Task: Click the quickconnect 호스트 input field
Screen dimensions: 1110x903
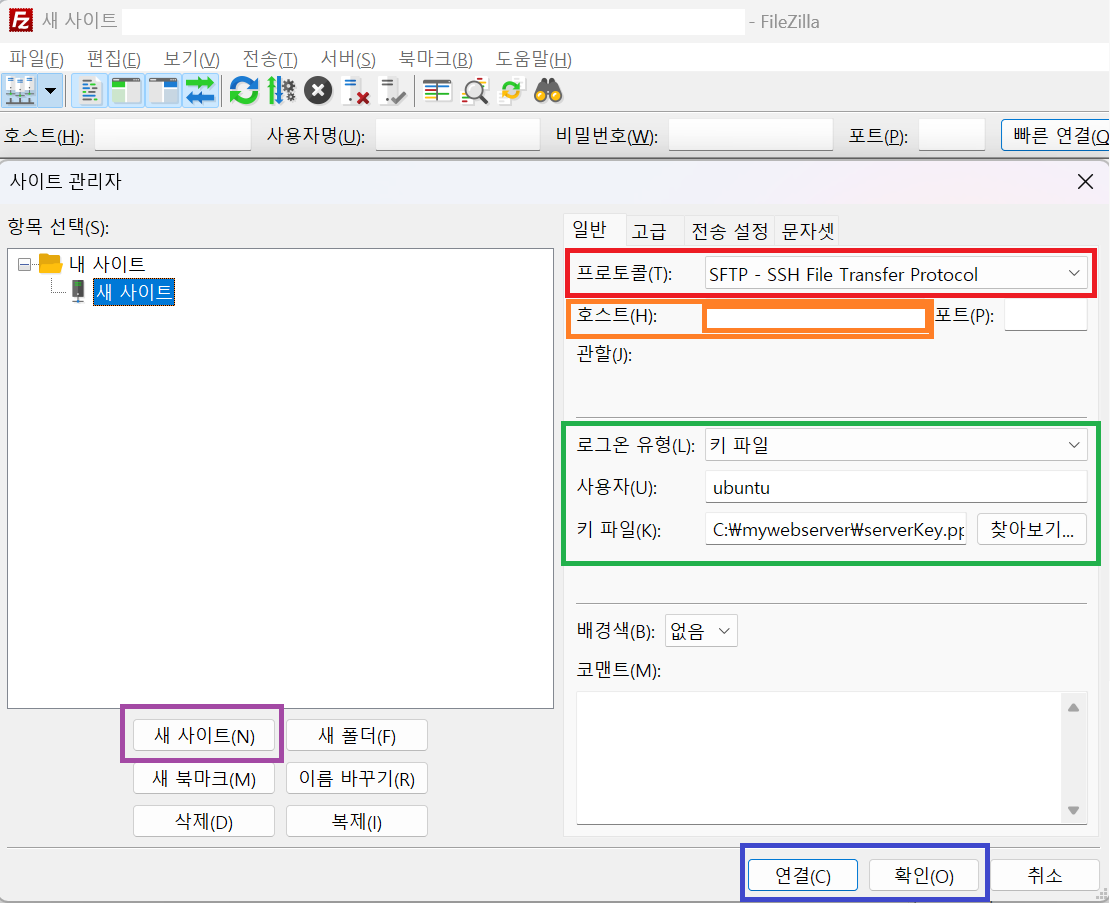Action: [x=173, y=135]
